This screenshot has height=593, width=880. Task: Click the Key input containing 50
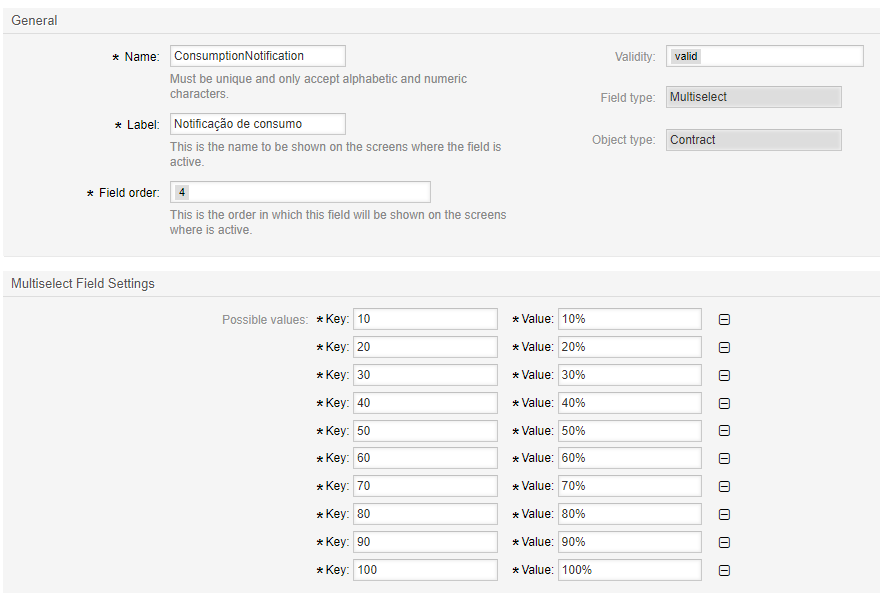(425, 430)
